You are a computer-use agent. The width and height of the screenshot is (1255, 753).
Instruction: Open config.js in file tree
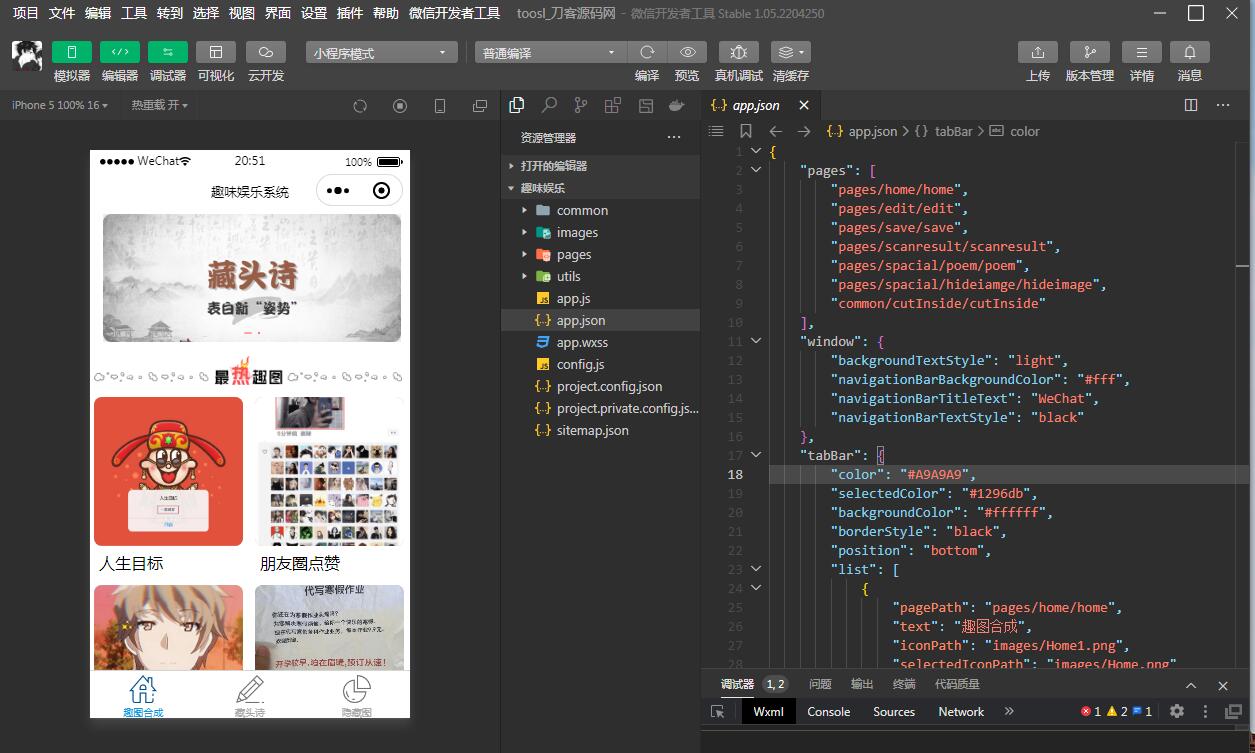click(600, 364)
